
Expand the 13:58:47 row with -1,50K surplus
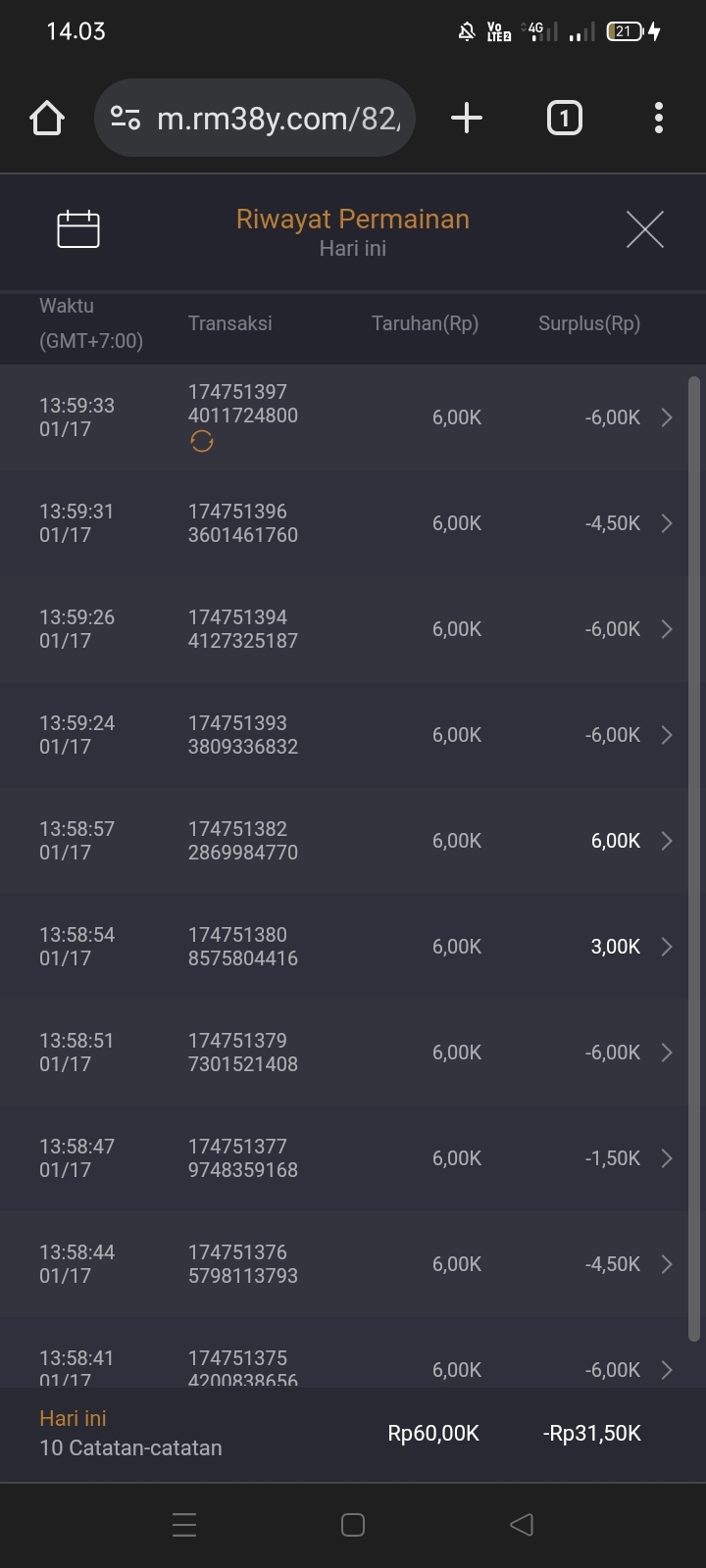tap(667, 1158)
